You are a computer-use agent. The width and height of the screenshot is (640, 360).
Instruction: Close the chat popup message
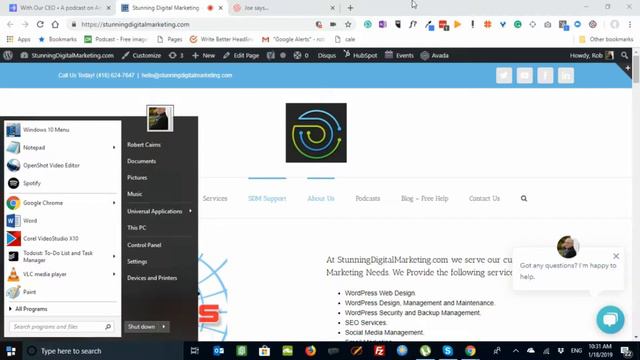coord(616,256)
